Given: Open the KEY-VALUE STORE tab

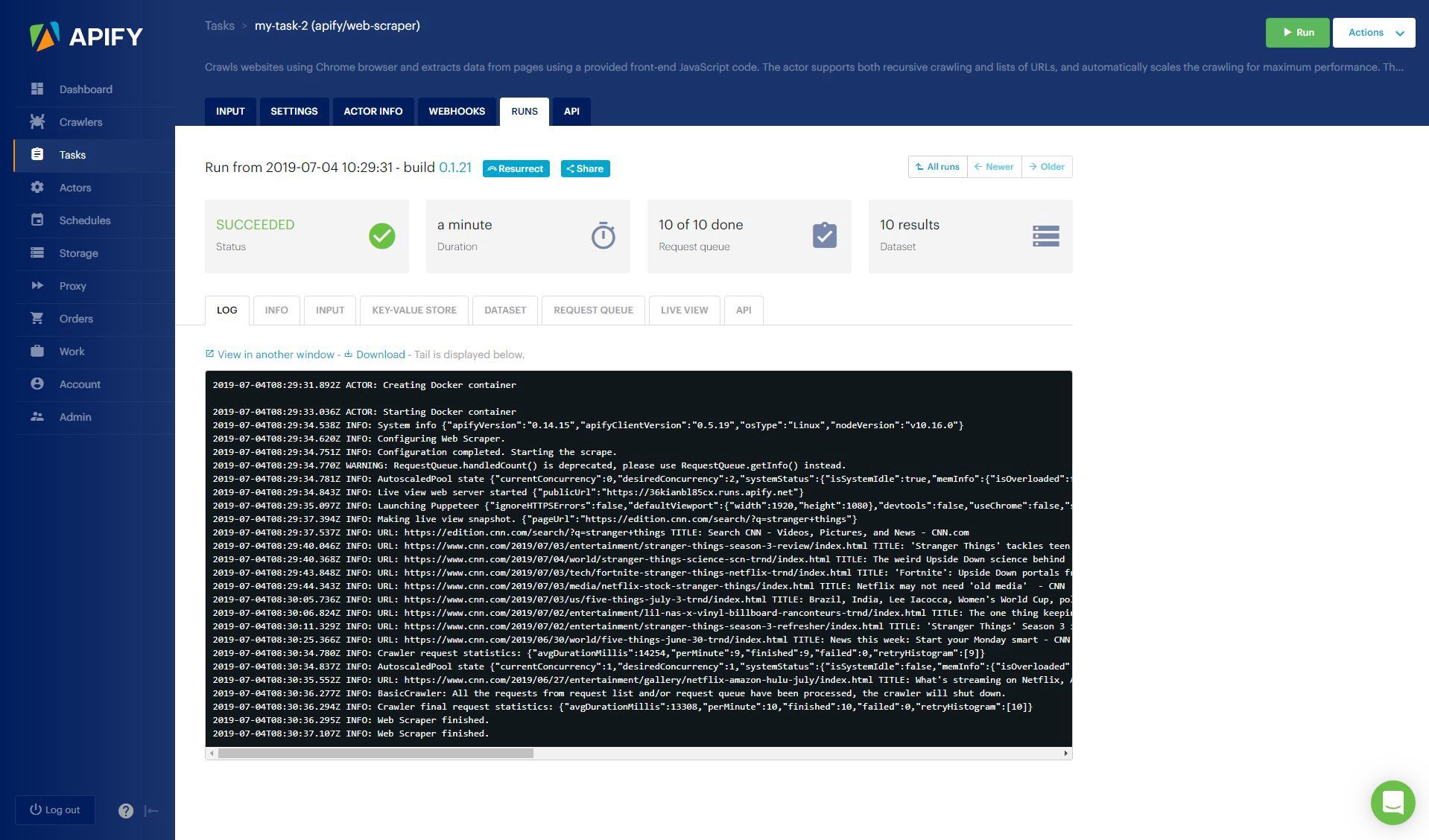Looking at the screenshot, I should (414, 311).
